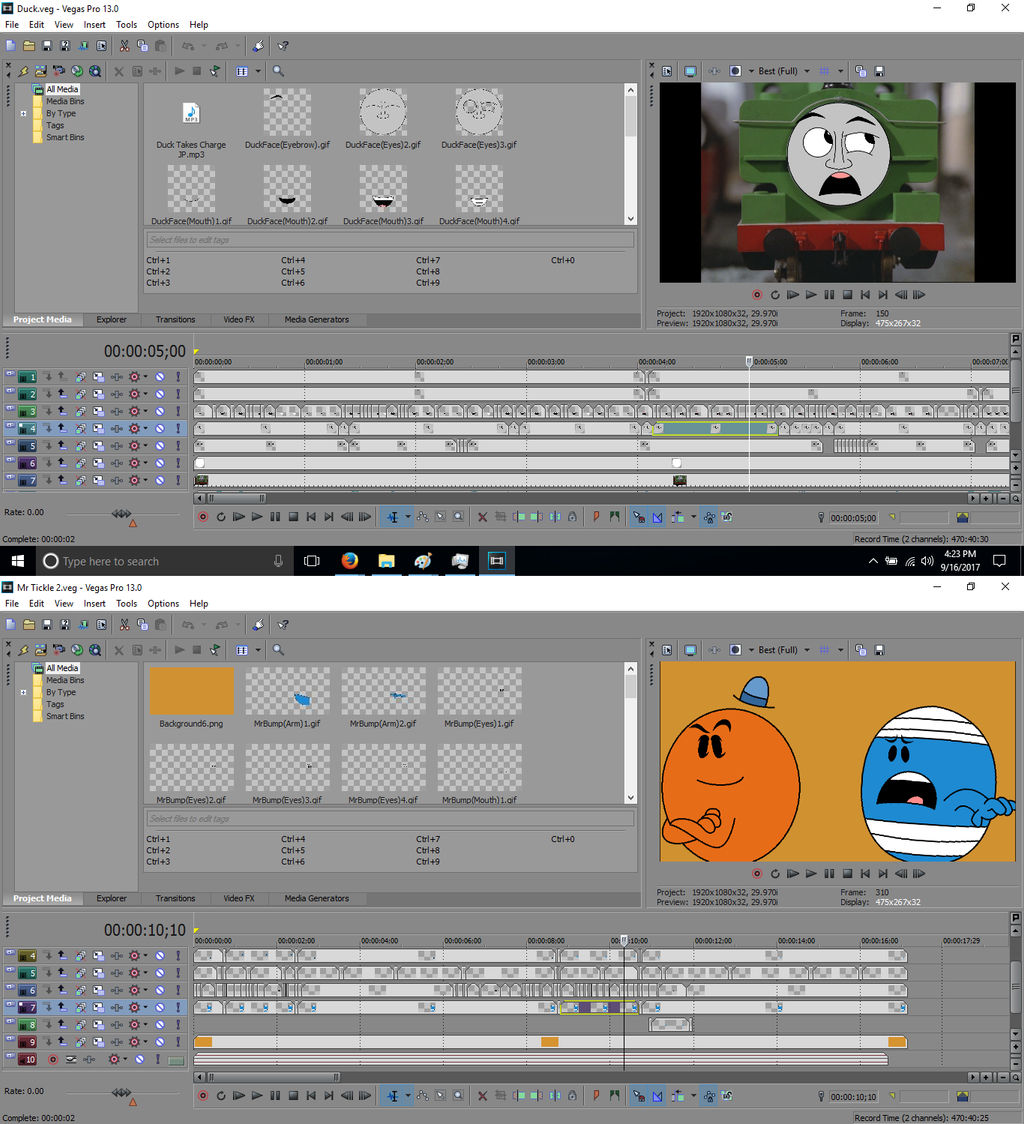Viewport: 1024px width, 1124px height.
Task: Open Track FX on Duck.veg track 6
Action: click(x=115, y=463)
